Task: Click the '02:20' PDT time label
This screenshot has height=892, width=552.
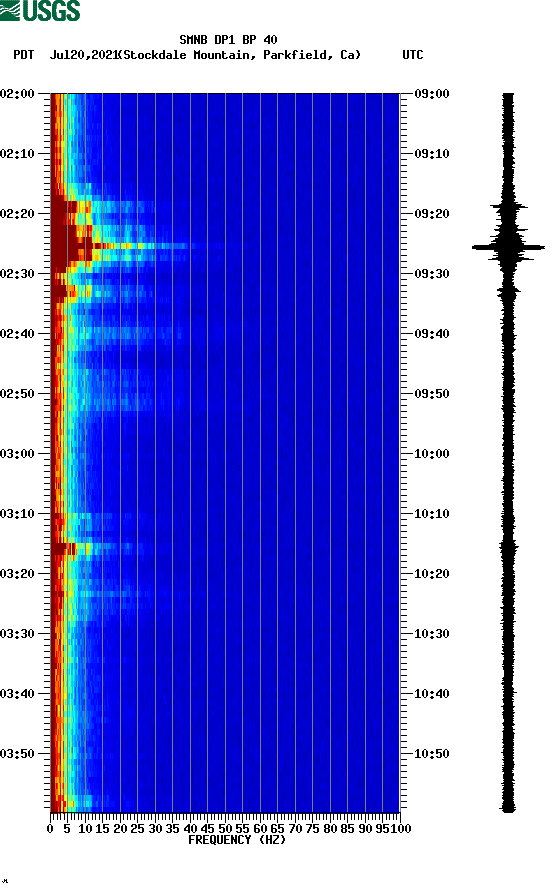Action: [17, 214]
